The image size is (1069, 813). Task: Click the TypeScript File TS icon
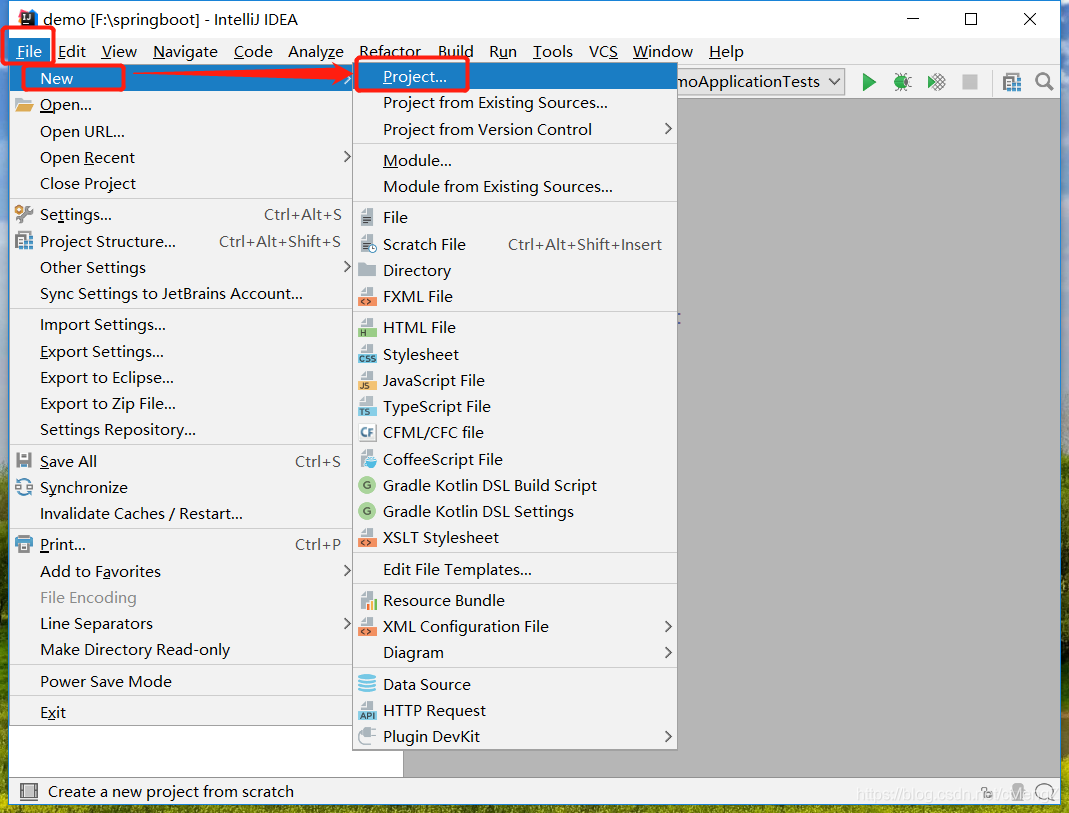[367, 406]
